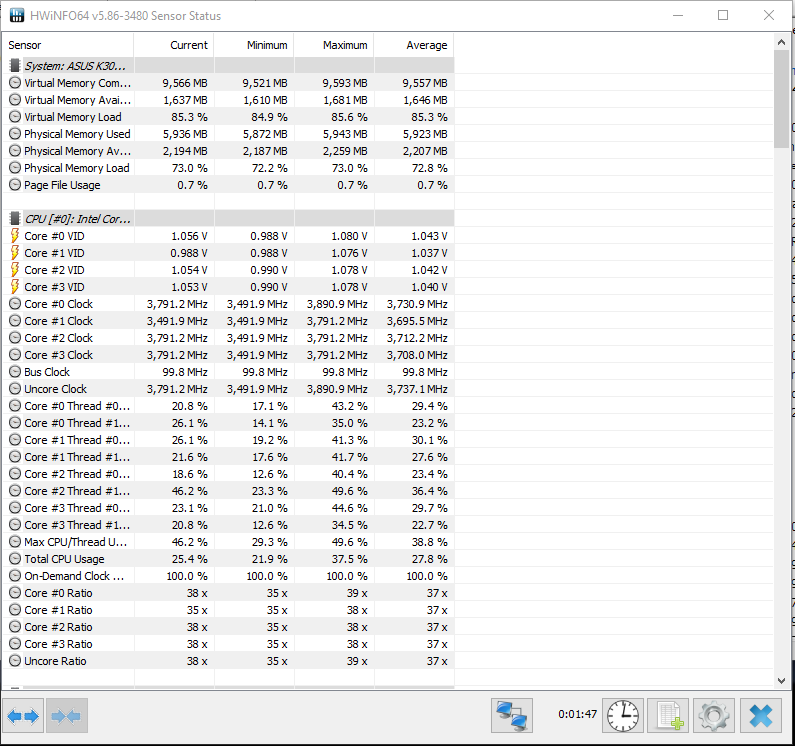Click the scrollbar up arrow

coord(781,43)
